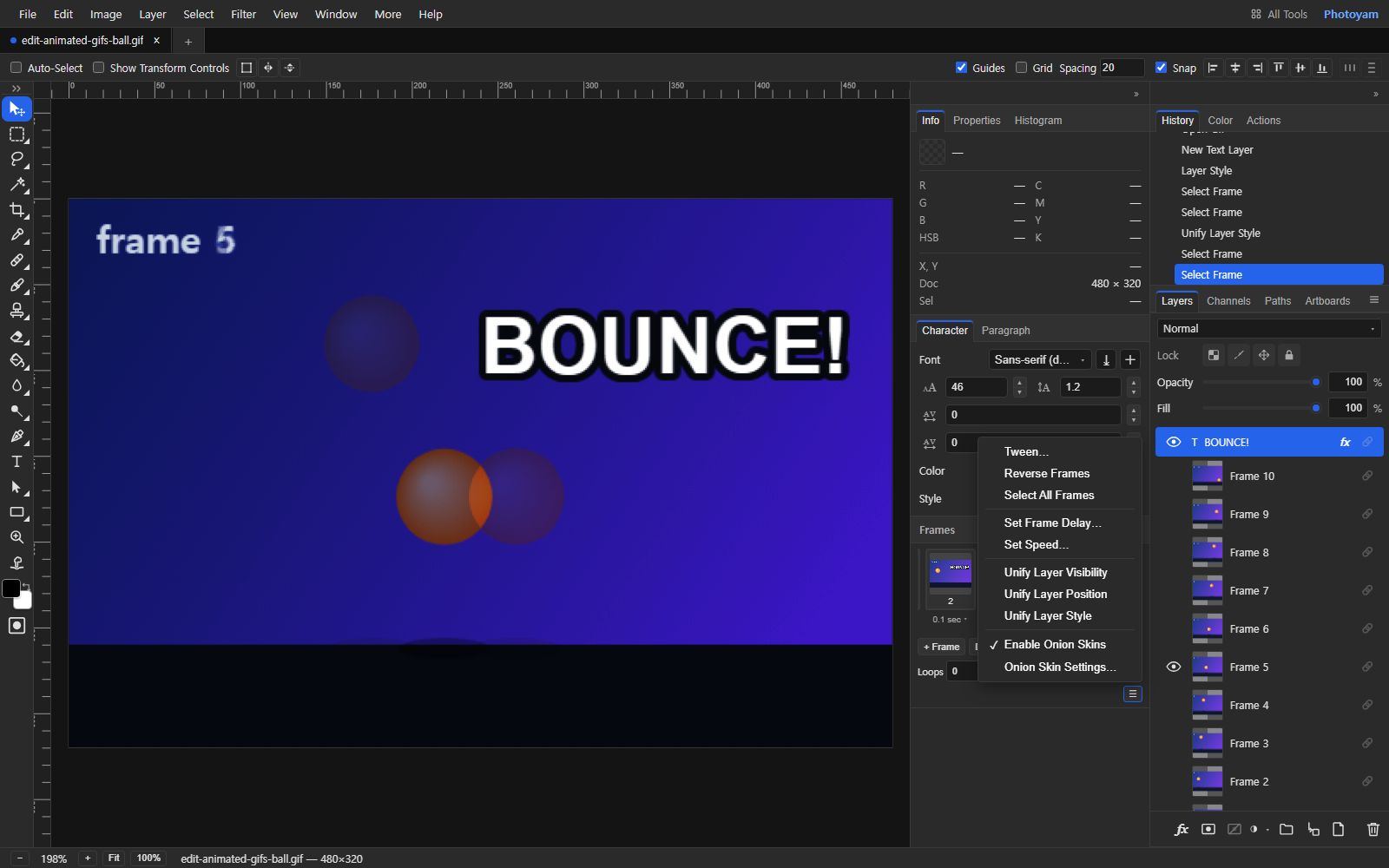Select the Magic Wand tool
Viewport: 1389px width, 868px height.
pos(16,184)
